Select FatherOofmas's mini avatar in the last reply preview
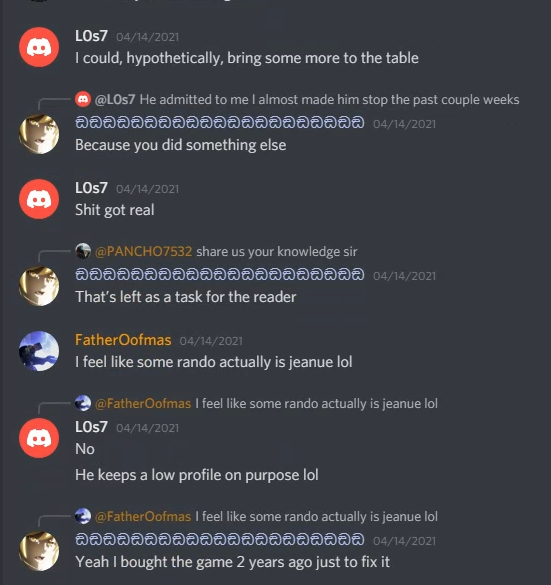551x585 pixels. (83, 516)
